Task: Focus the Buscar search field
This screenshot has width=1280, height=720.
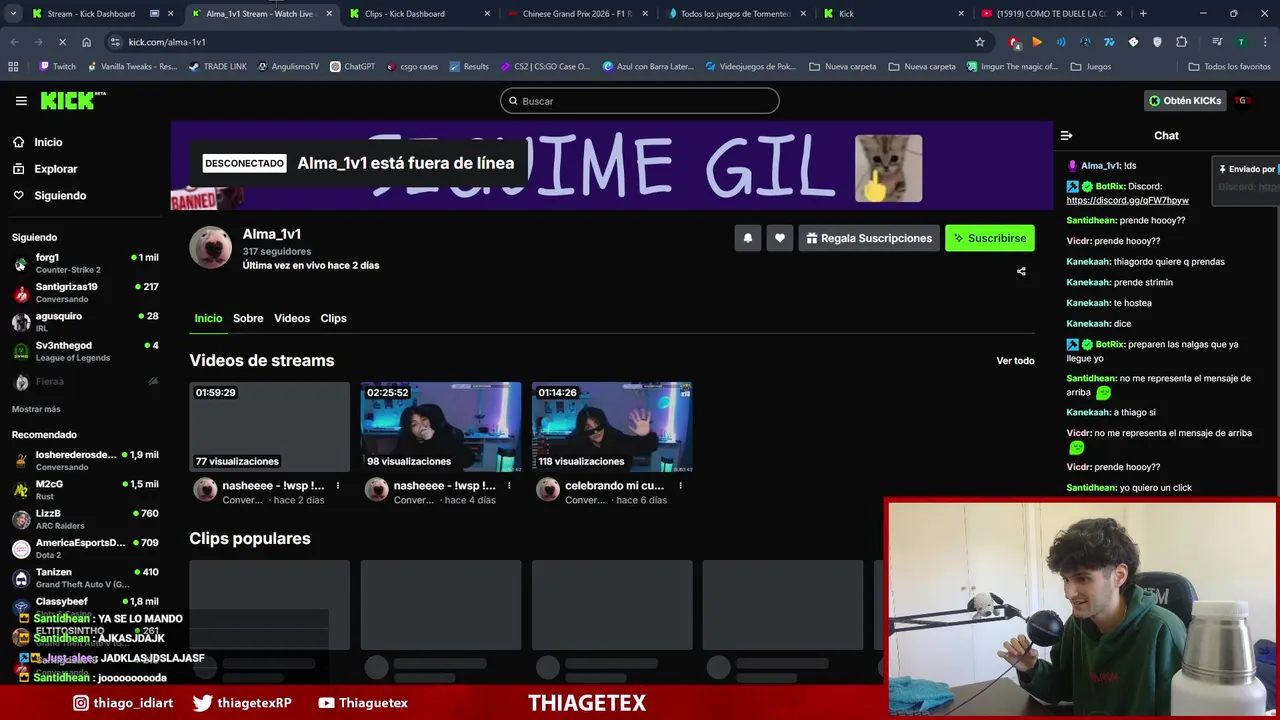Action: pyautogui.click(x=640, y=101)
